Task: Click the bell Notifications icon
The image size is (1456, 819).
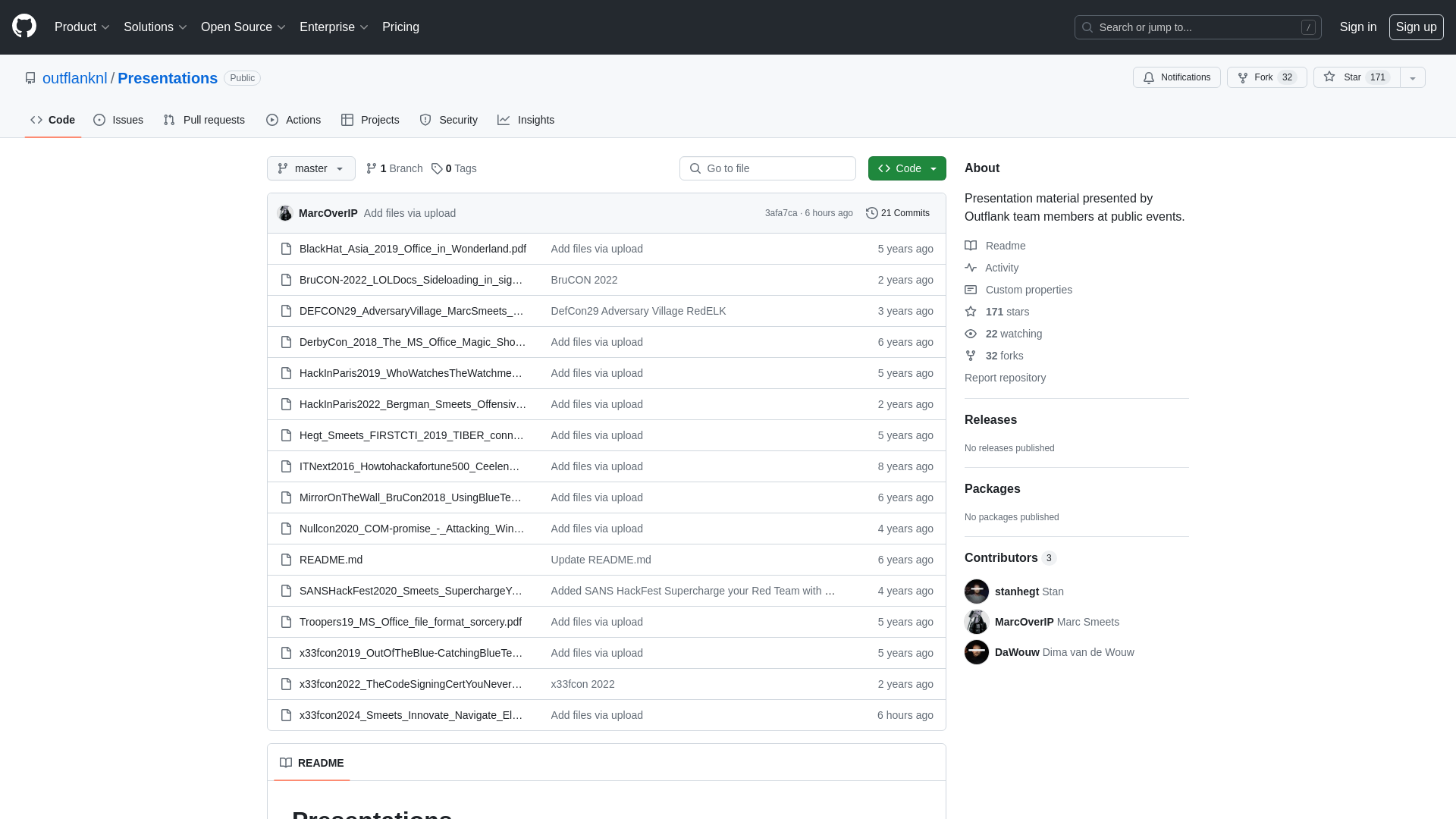Action: coord(1148,77)
